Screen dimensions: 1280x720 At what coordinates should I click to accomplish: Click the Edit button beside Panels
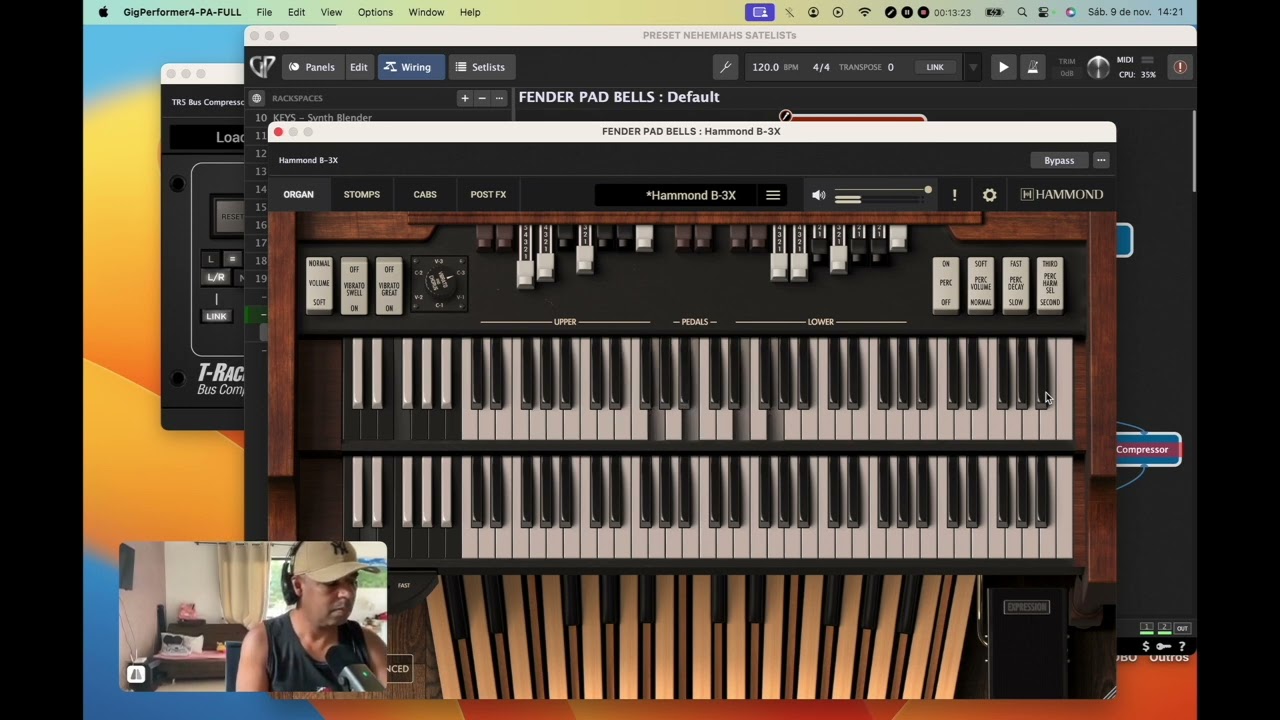(359, 67)
